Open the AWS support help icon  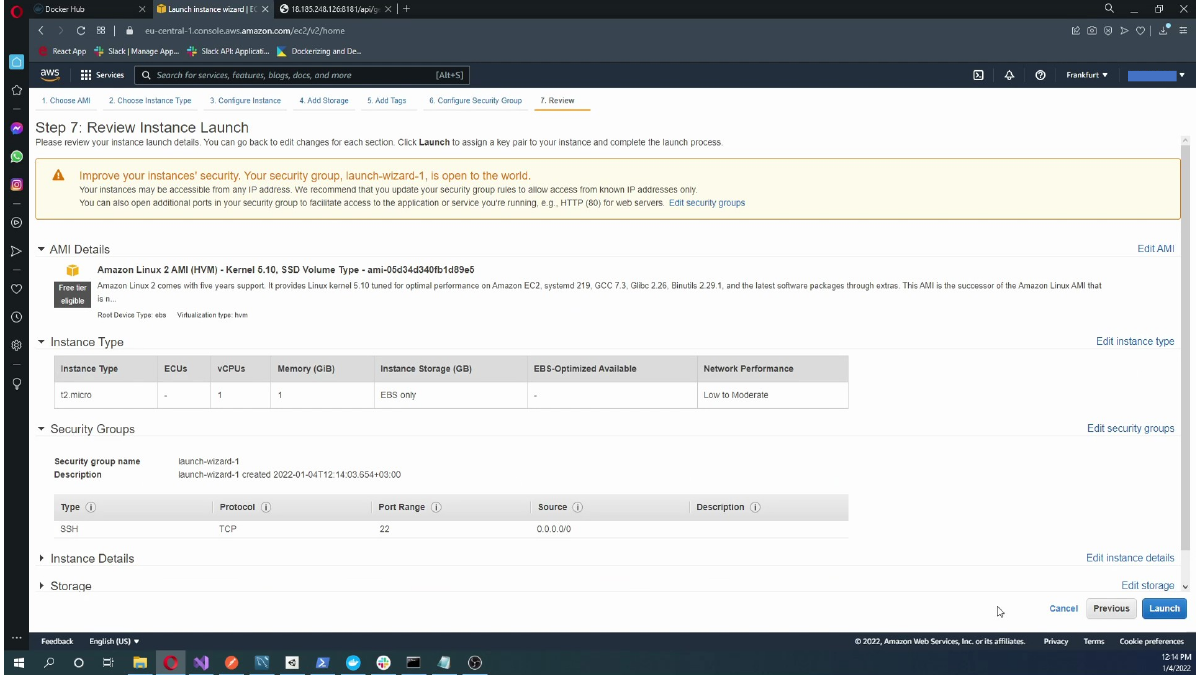1041,75
